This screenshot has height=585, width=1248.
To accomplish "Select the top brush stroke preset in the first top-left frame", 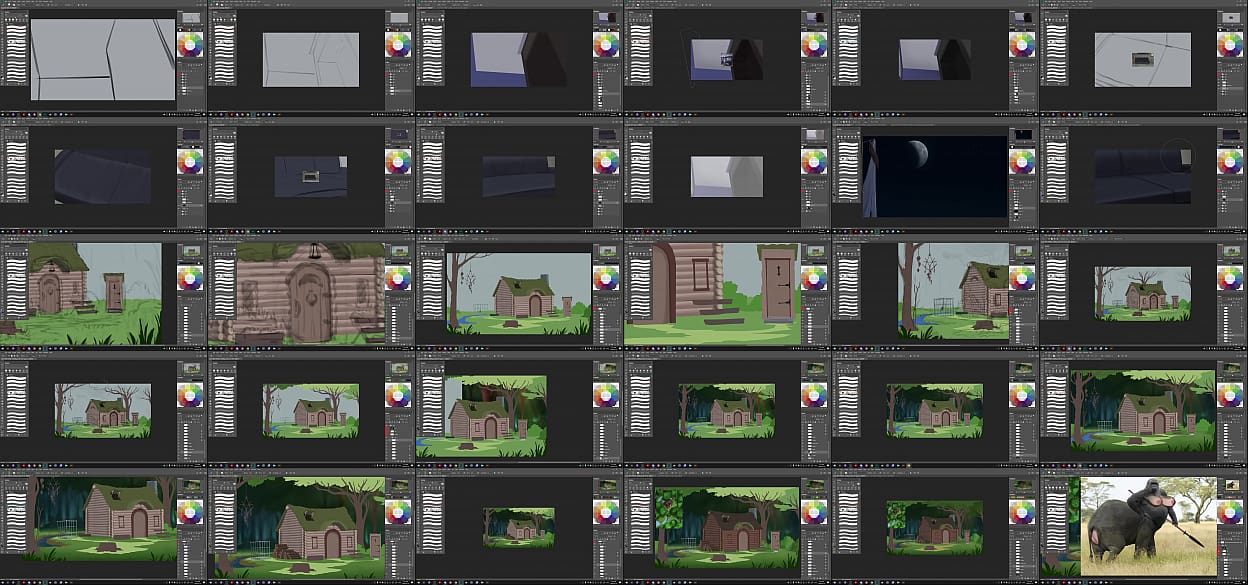I will (16, 27).
